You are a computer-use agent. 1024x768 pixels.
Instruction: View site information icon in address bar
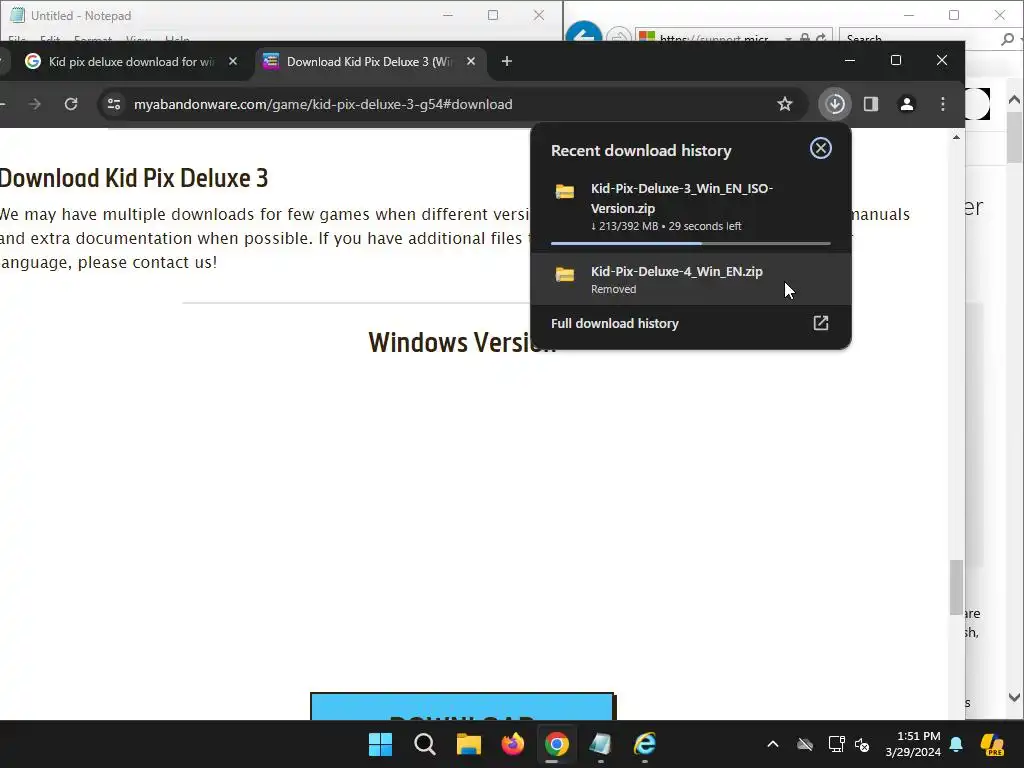[x=114, y=104]
